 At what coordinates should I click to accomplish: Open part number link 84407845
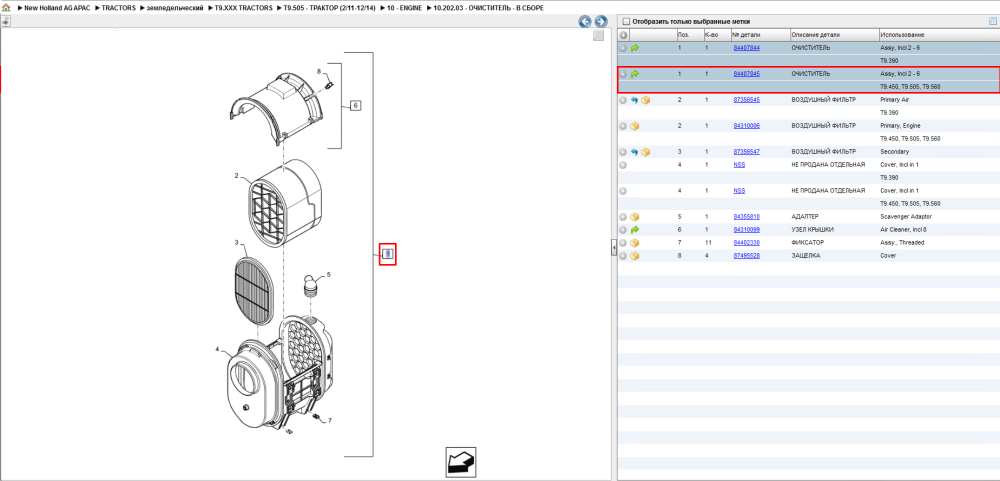tap(746, 74)
